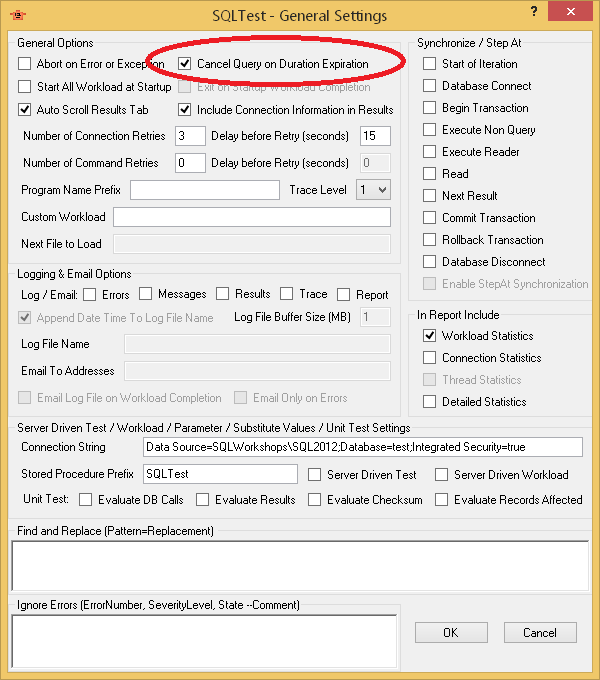Check Evaluate Results unit test
Image resolution: width=600 pixels, height=680 pixels.
point(202,500)
